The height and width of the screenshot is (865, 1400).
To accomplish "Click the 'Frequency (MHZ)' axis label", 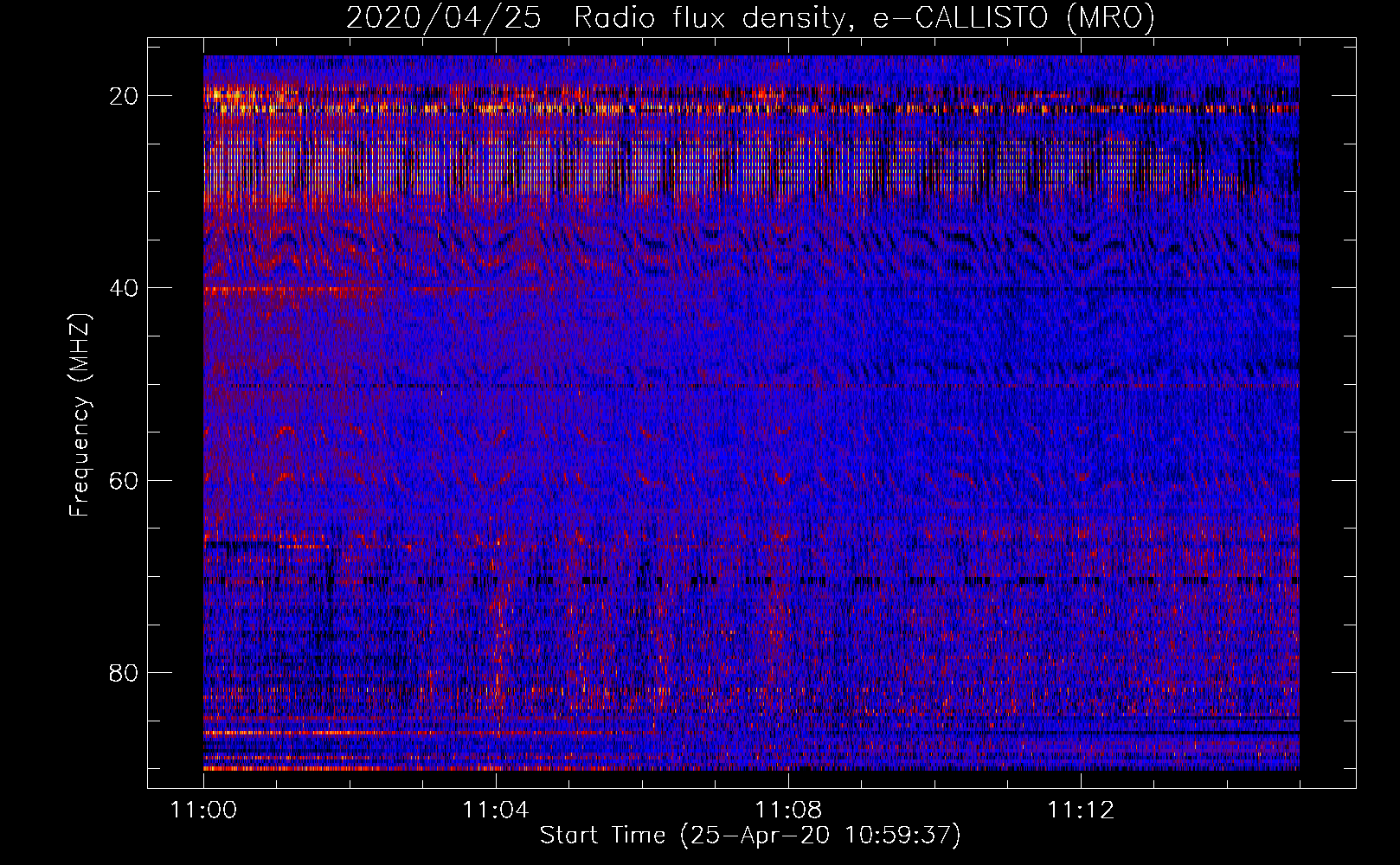I will (x=80, y=415).
